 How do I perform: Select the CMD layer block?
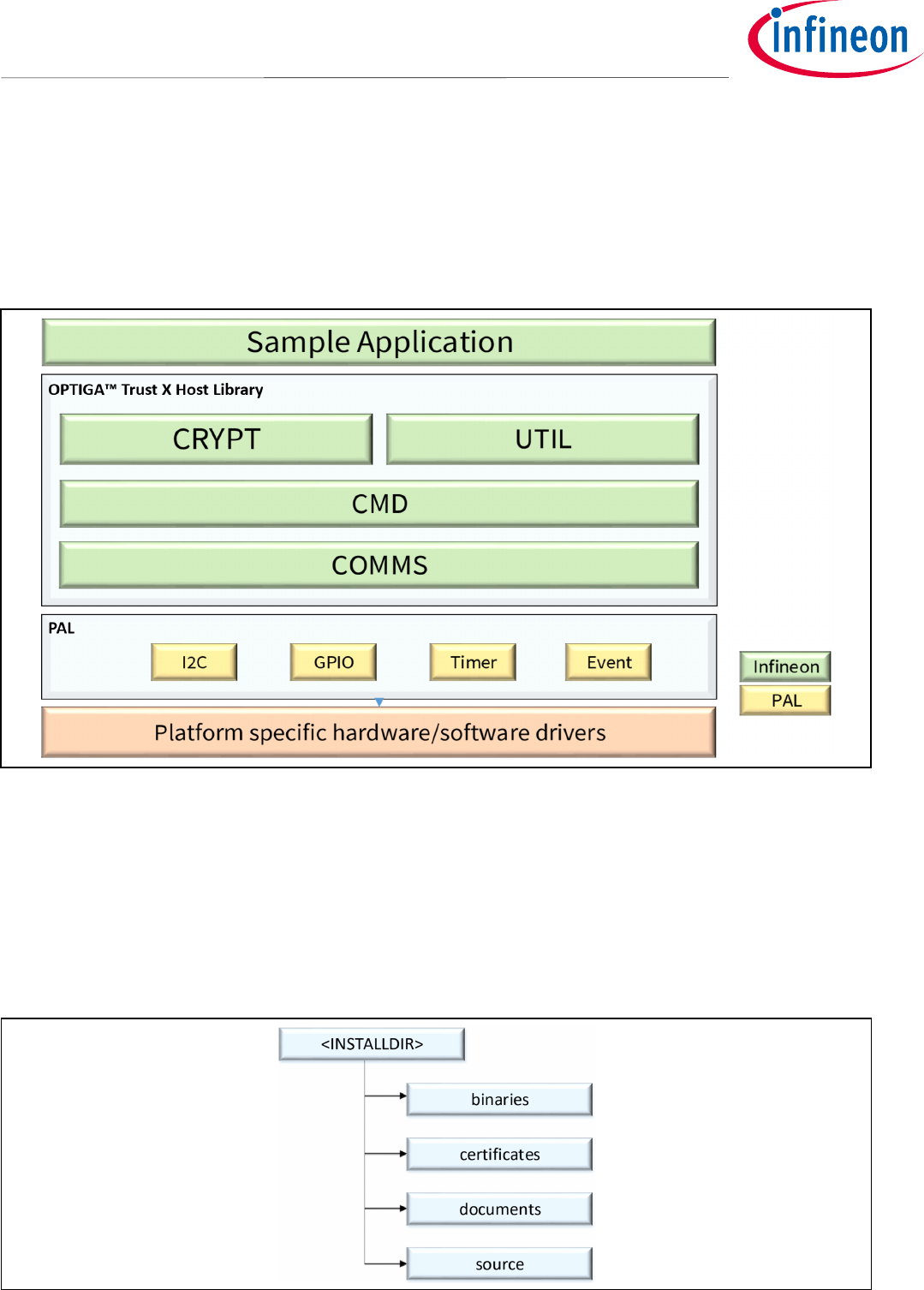[x=379, y=504]
